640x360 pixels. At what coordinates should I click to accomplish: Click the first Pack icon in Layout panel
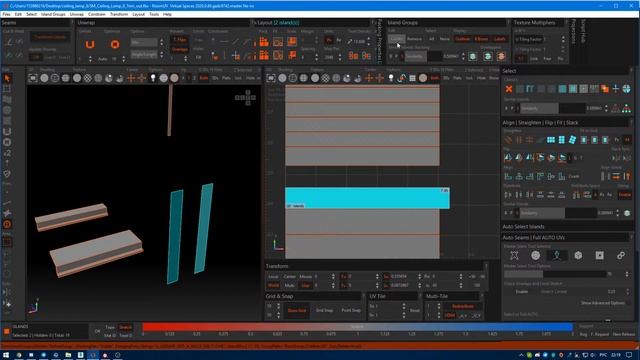264,42
